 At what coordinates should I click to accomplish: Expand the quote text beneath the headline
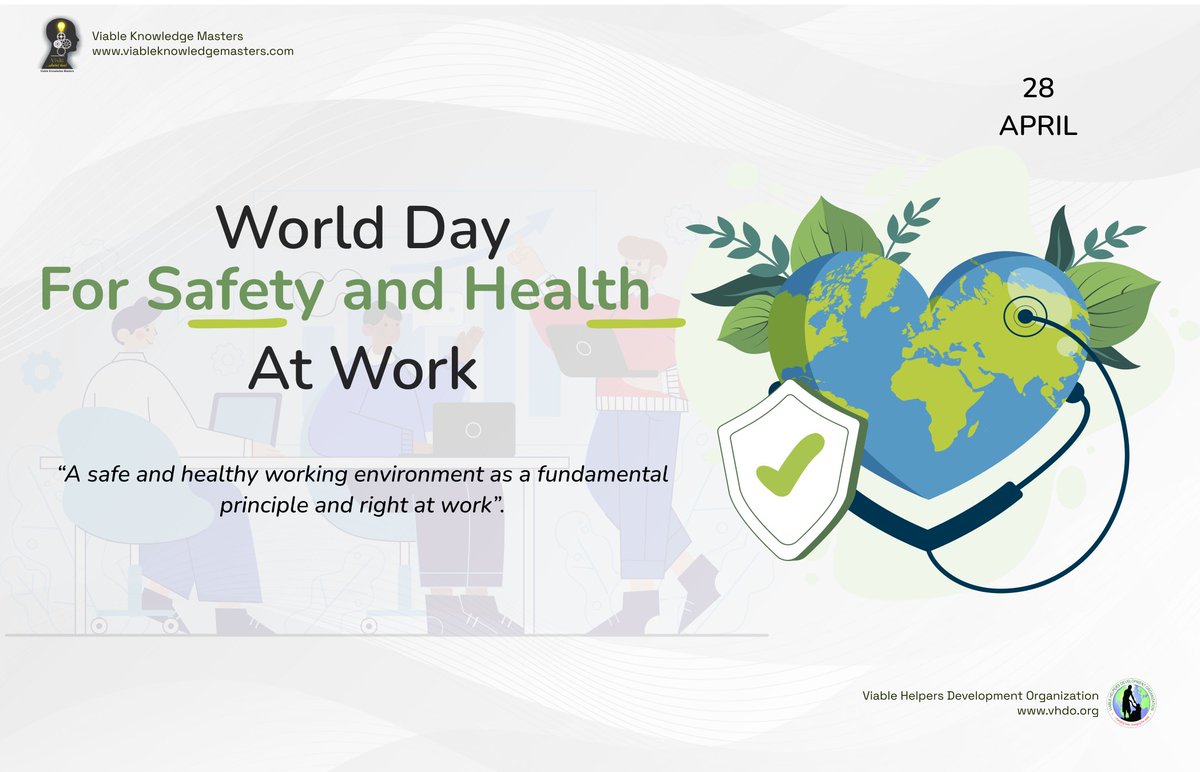pyautogui.click(x=365, y=489)
